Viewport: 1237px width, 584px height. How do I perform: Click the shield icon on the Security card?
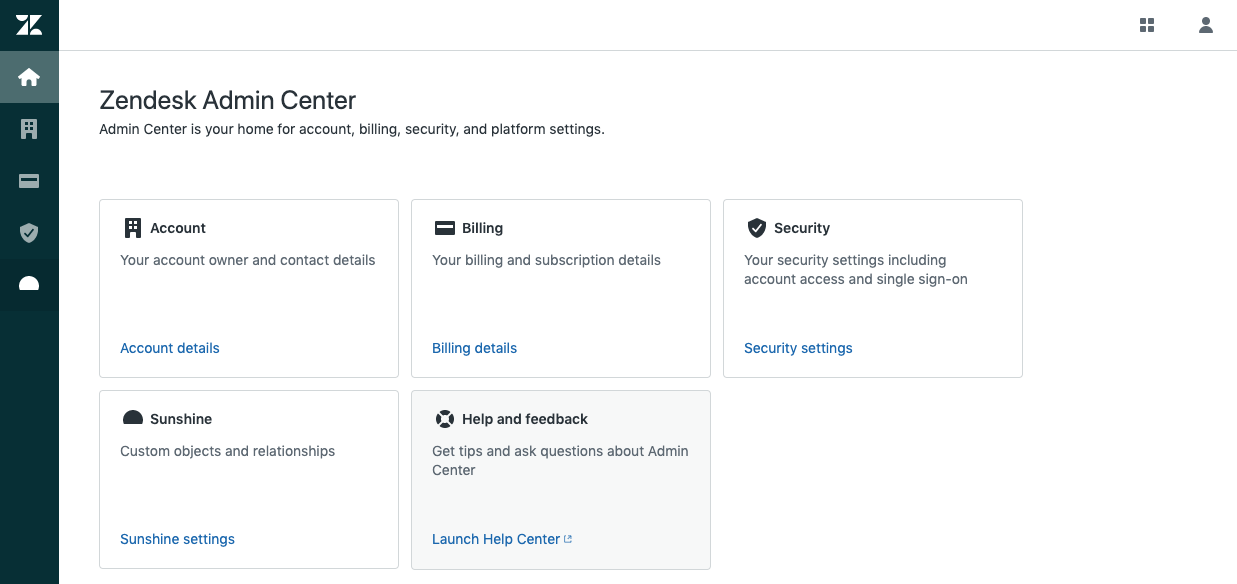click(x=757, y=227)
